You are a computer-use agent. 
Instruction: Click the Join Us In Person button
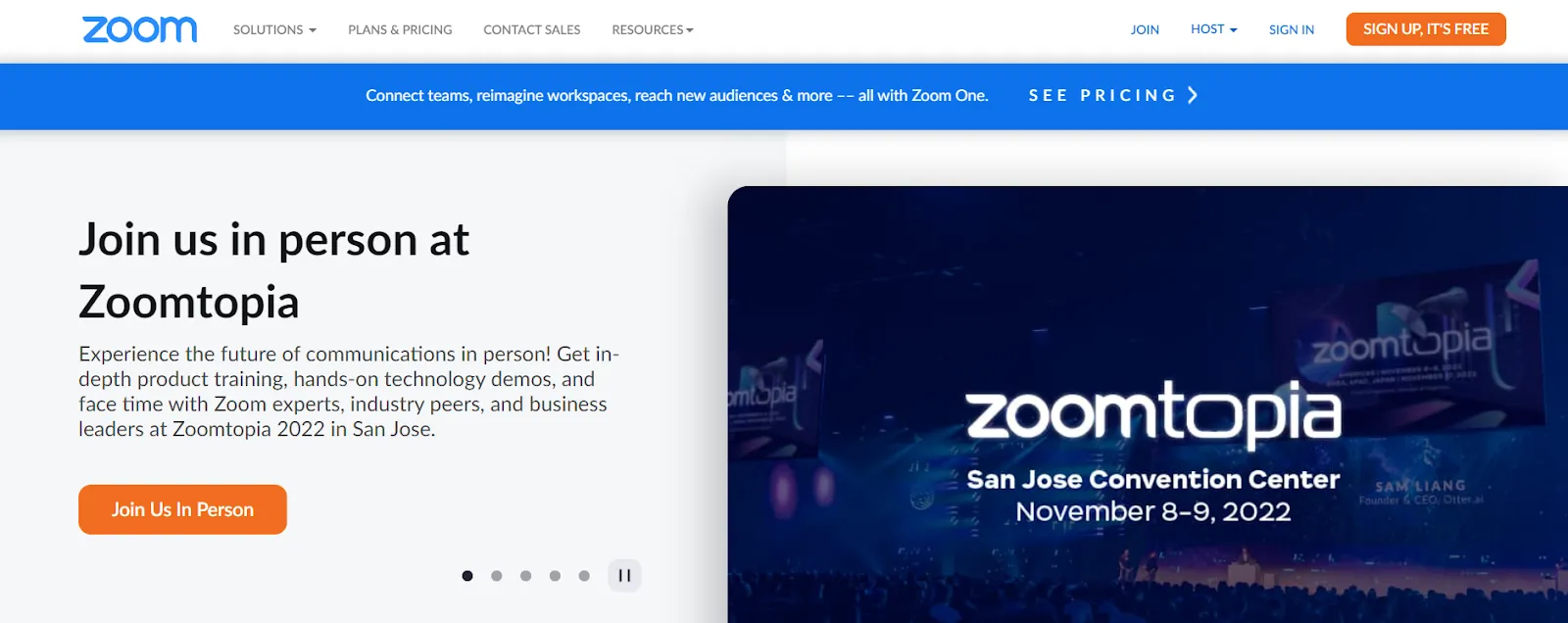(x=182, y=509)
